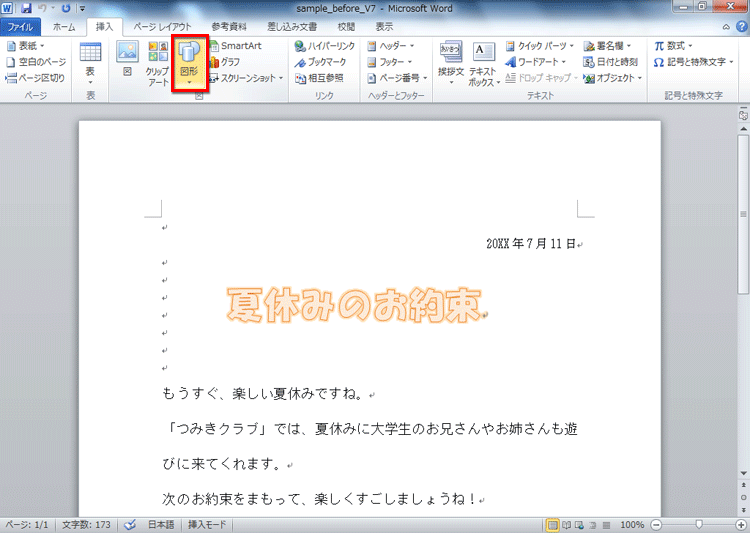The image size is (750, 533).
Task: Open 記号と特殊文字 symbol menu
Action: click(693, 62)
